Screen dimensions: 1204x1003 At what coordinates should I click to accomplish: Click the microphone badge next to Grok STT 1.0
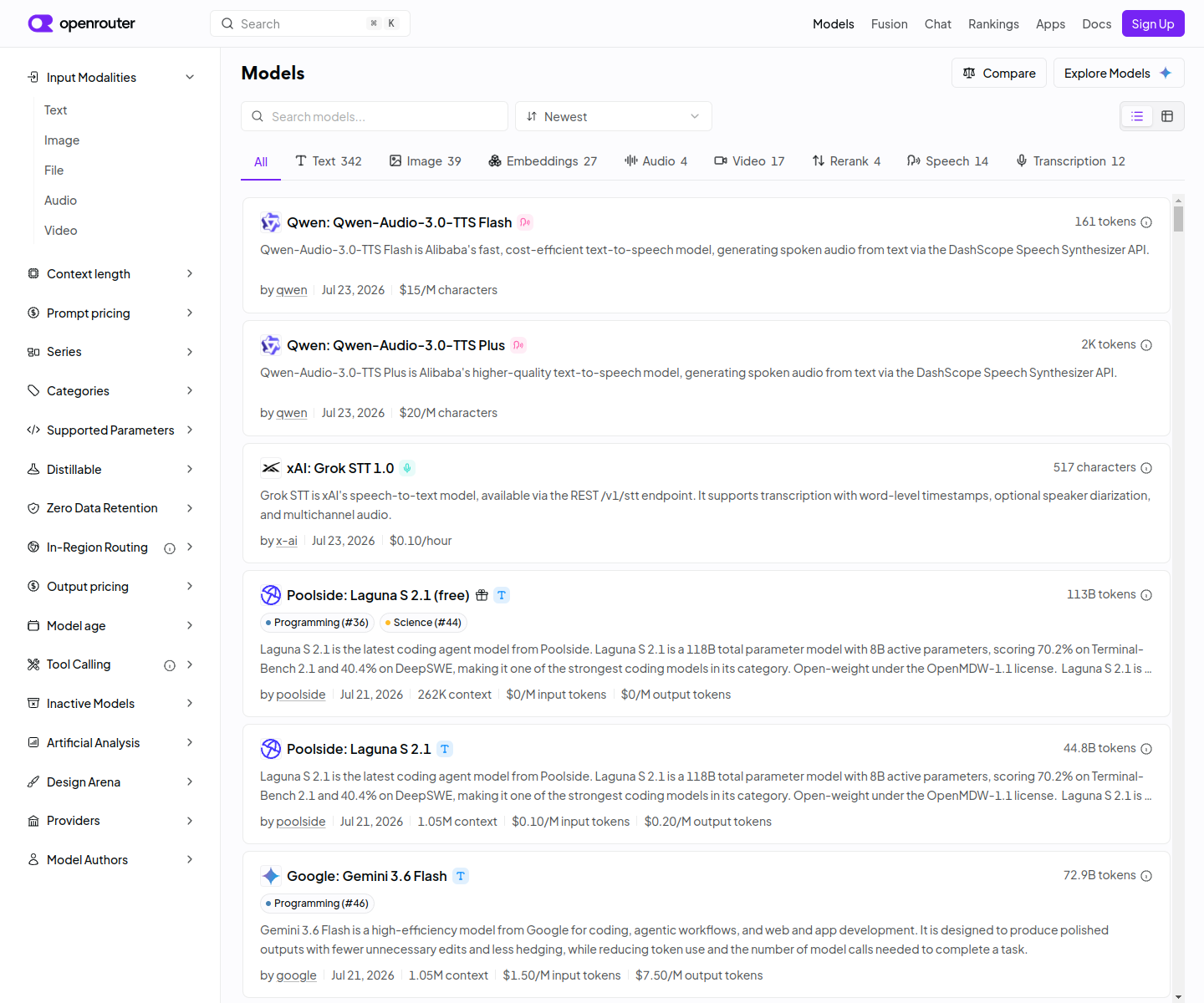pos(407,468)
